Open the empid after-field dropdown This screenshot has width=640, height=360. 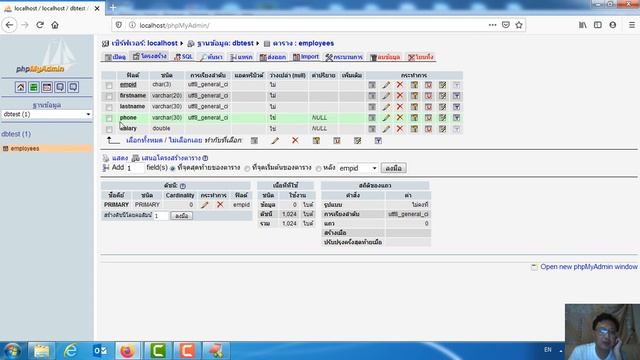[x=358, y=168]
